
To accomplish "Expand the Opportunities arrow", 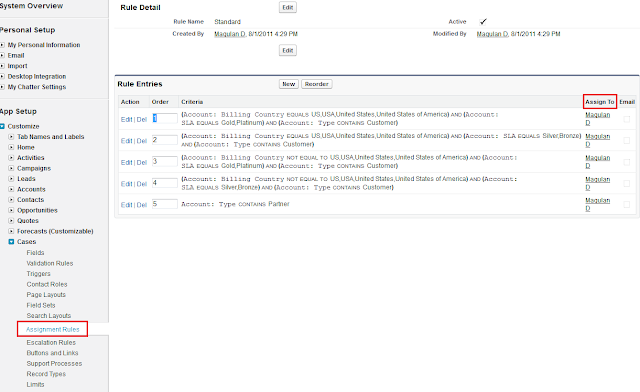I will [x=11, y=210].
